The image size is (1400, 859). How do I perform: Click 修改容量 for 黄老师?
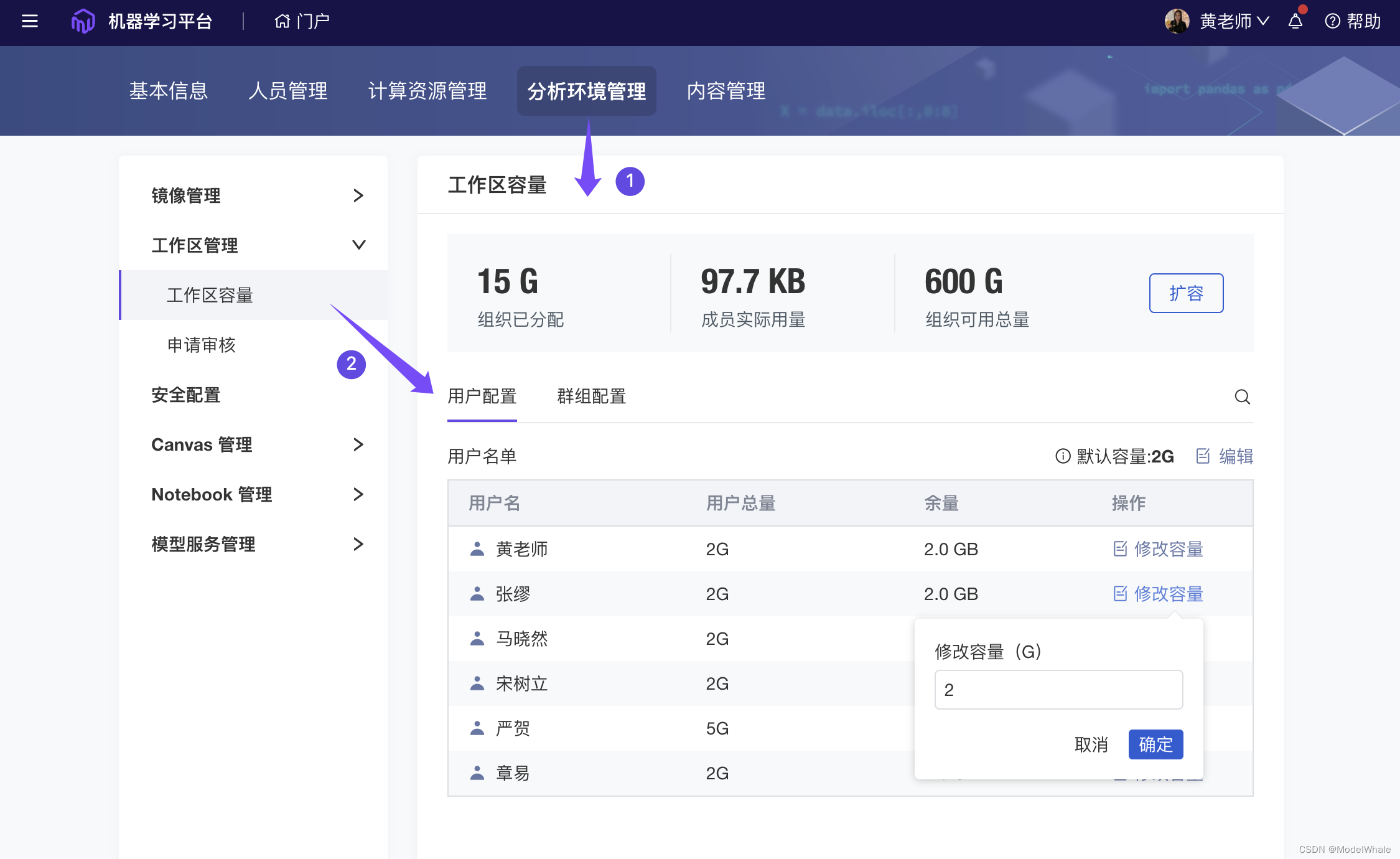[1159, 549]
